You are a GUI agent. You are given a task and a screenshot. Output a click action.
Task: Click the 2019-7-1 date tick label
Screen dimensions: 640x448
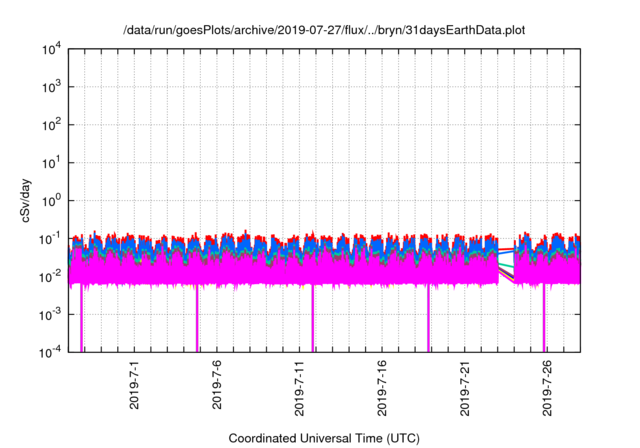134,385
